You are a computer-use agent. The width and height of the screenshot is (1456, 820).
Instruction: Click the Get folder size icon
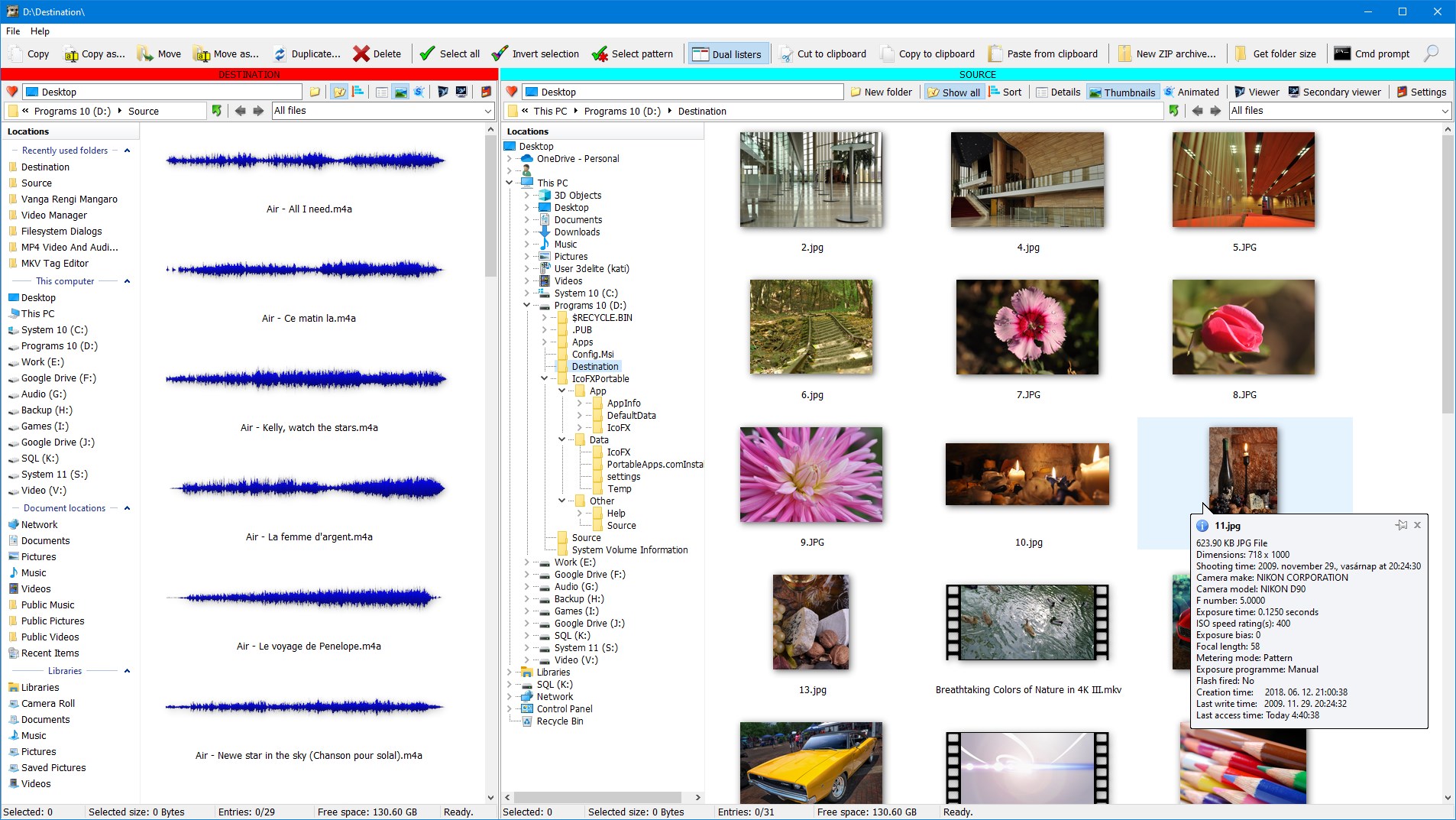[1241, 53]
